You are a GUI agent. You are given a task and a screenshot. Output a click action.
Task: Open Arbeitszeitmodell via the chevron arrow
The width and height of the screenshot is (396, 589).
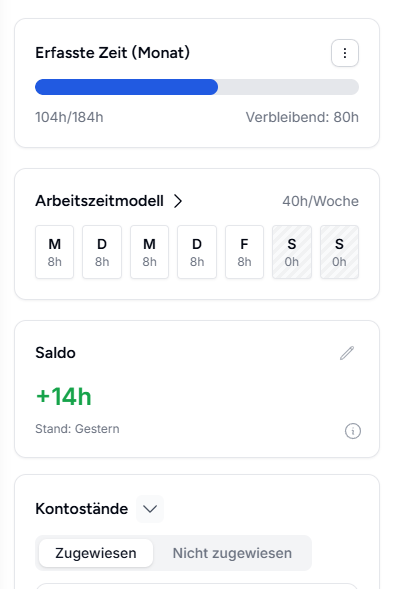[178, 201]
